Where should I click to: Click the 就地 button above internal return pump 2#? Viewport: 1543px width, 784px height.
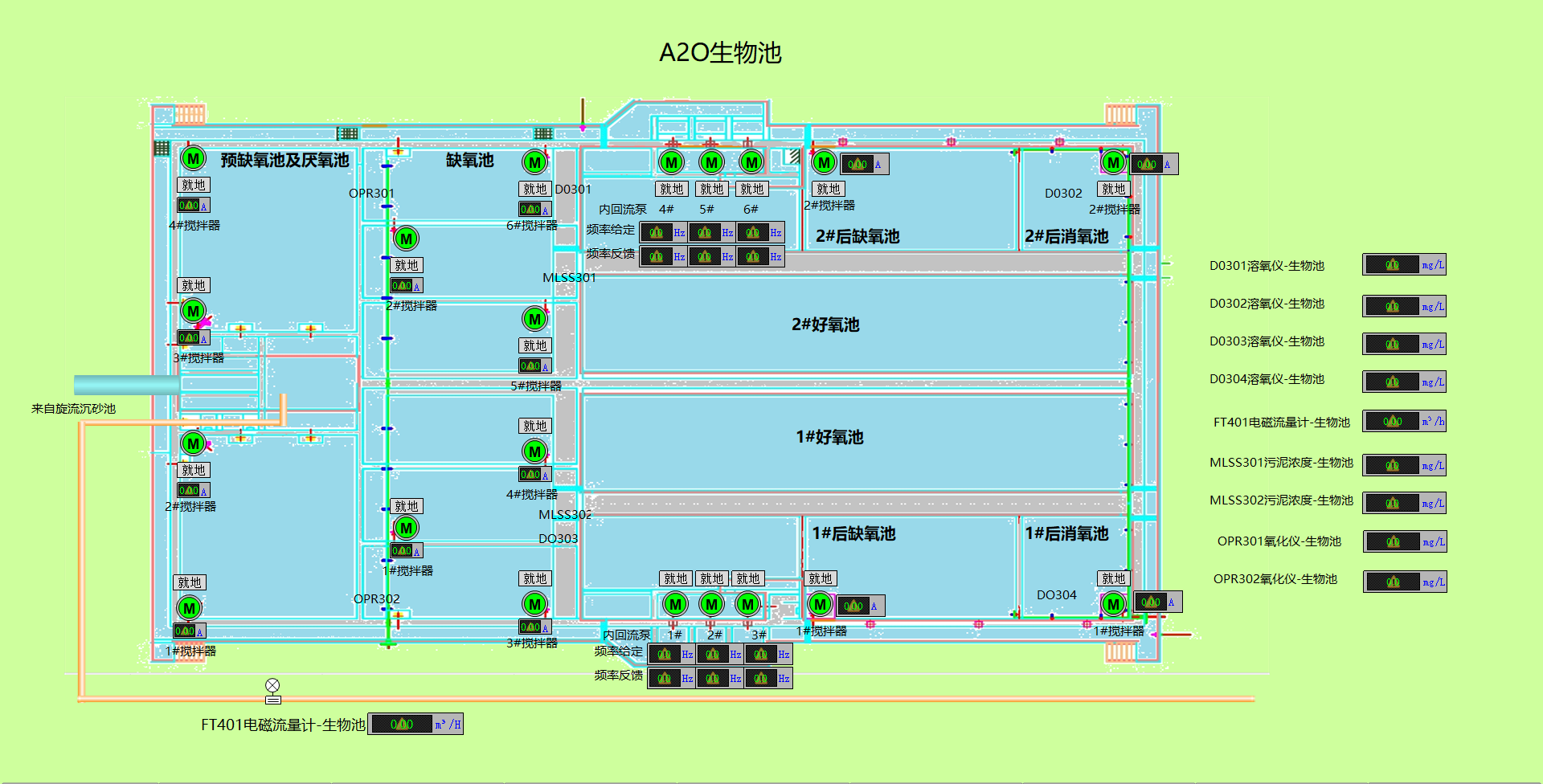point(711,578)
